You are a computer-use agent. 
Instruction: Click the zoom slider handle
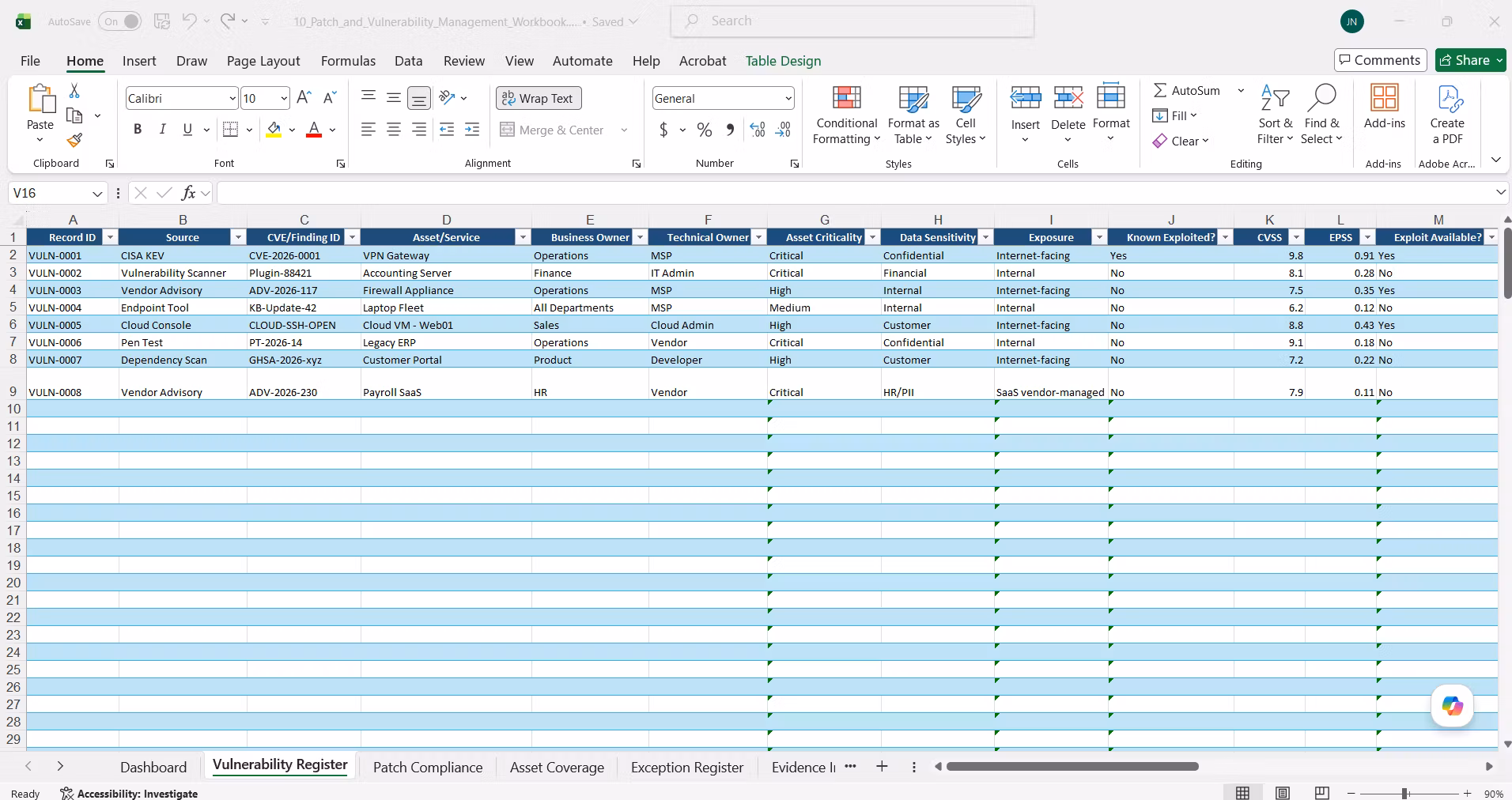[1405, 793]
